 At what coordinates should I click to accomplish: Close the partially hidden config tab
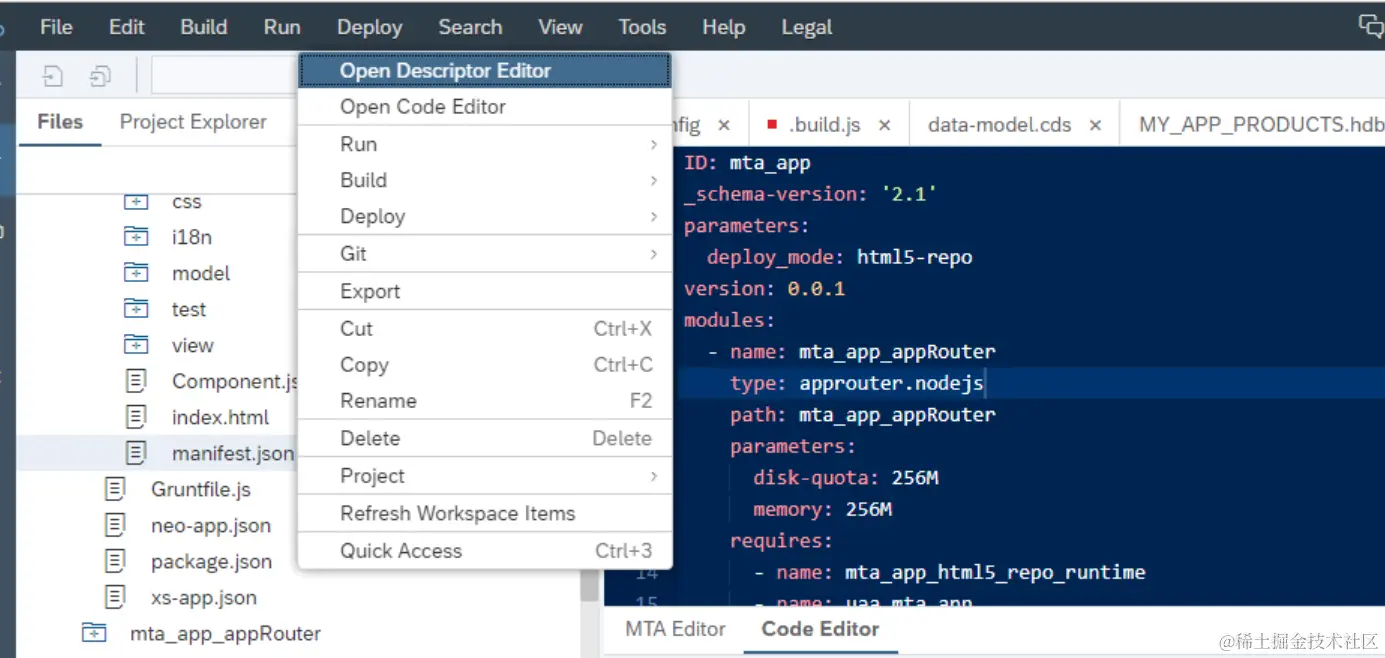click(x=724, y=126)
